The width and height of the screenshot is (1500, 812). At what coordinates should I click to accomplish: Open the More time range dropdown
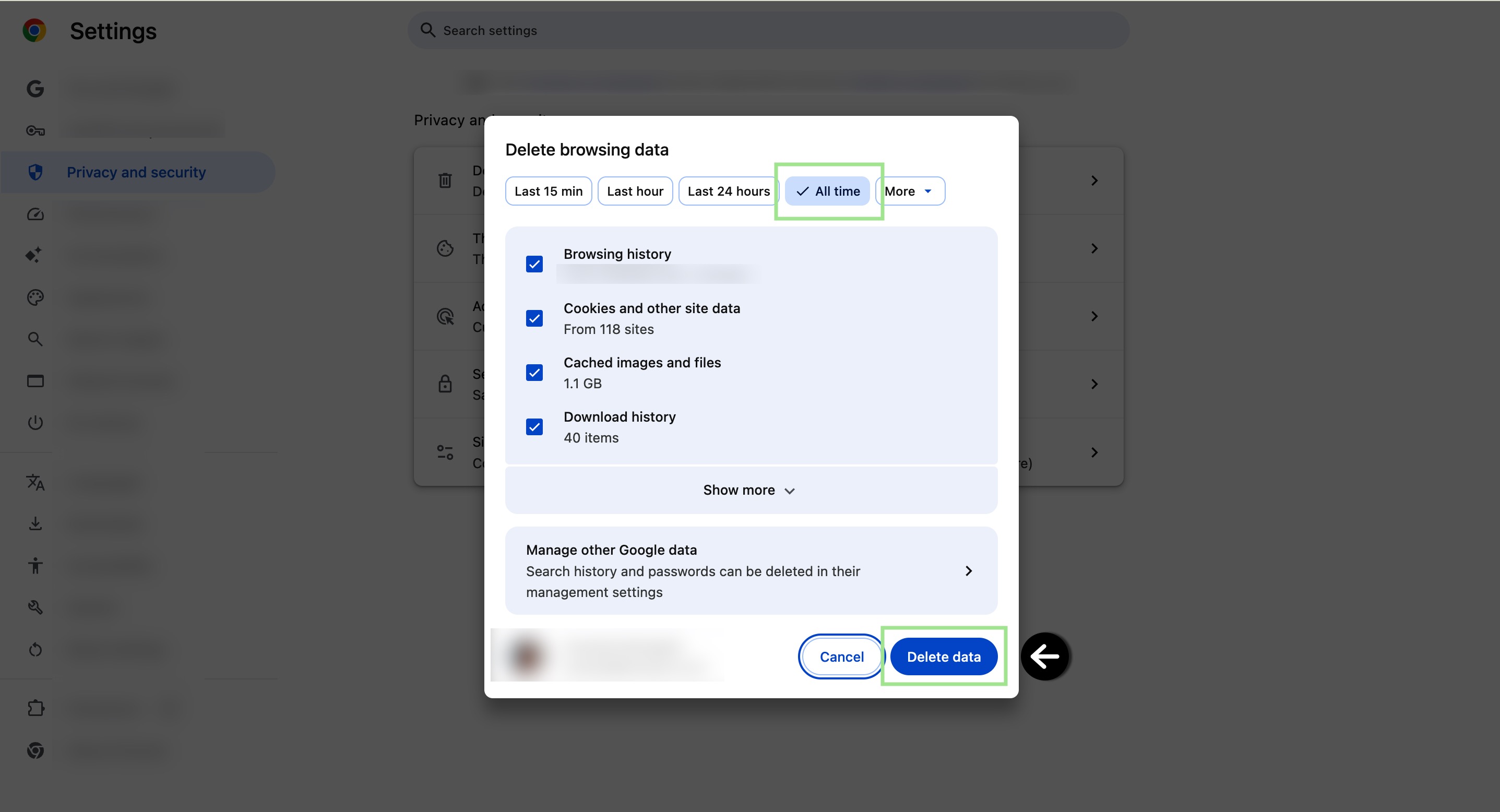click(910, 191)
